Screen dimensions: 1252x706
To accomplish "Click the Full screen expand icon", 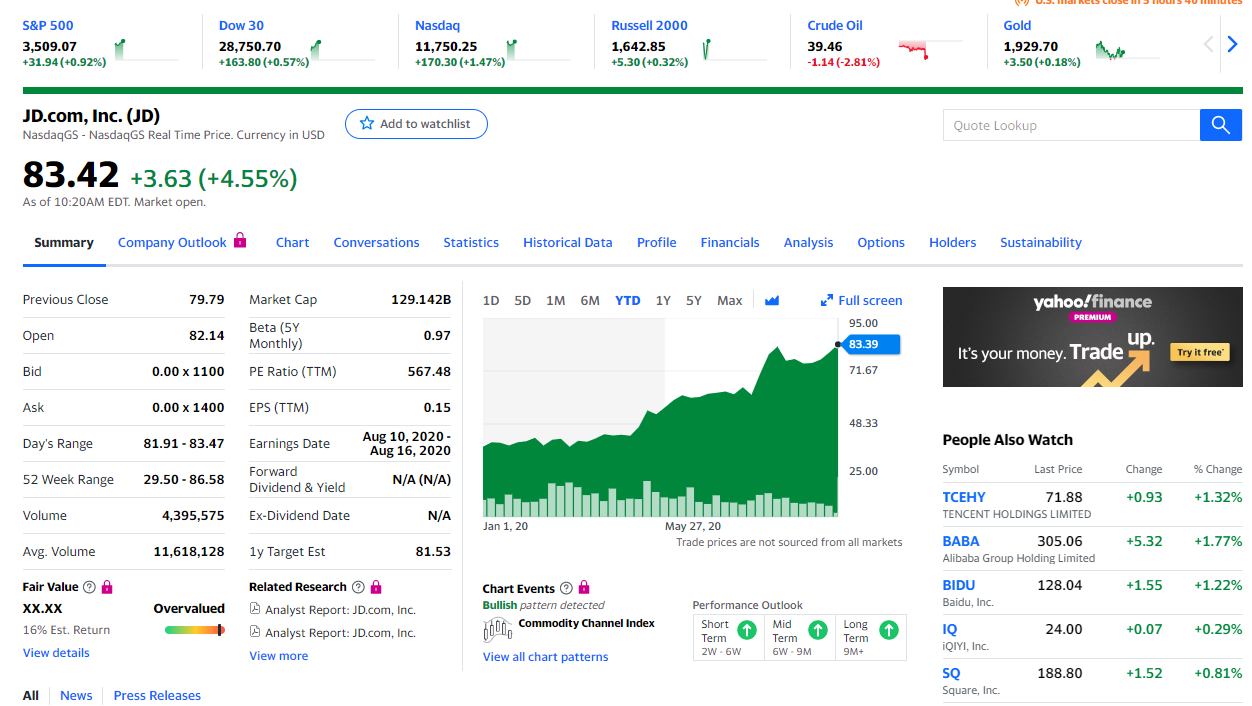I will 826,301.
